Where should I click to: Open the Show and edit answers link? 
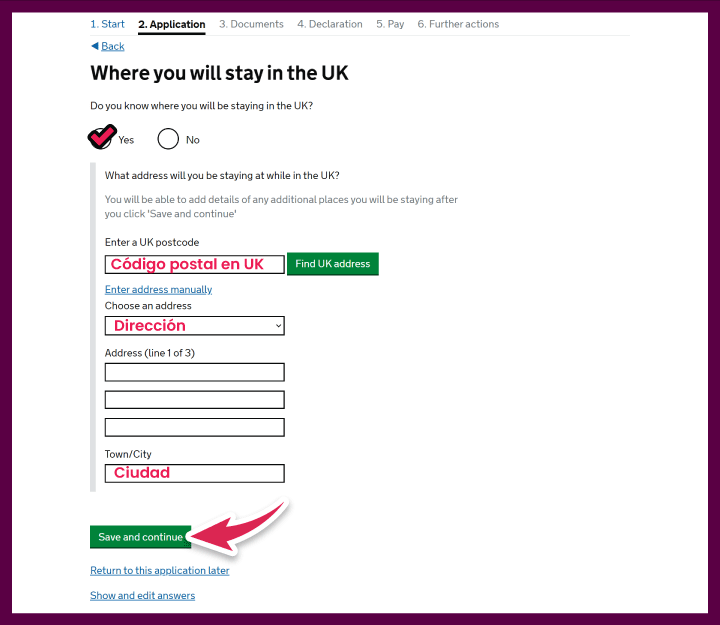point(143,596)
